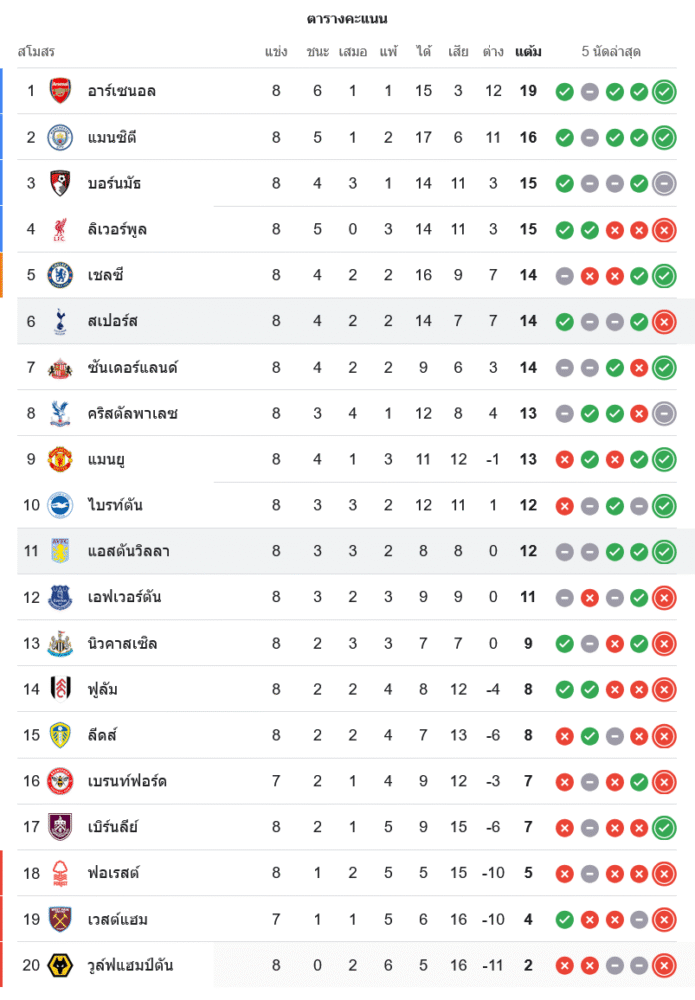695x1000 pixels.
Task: Select the แอสตันวิลลา table row name
Action: click(x=129, y=551)
